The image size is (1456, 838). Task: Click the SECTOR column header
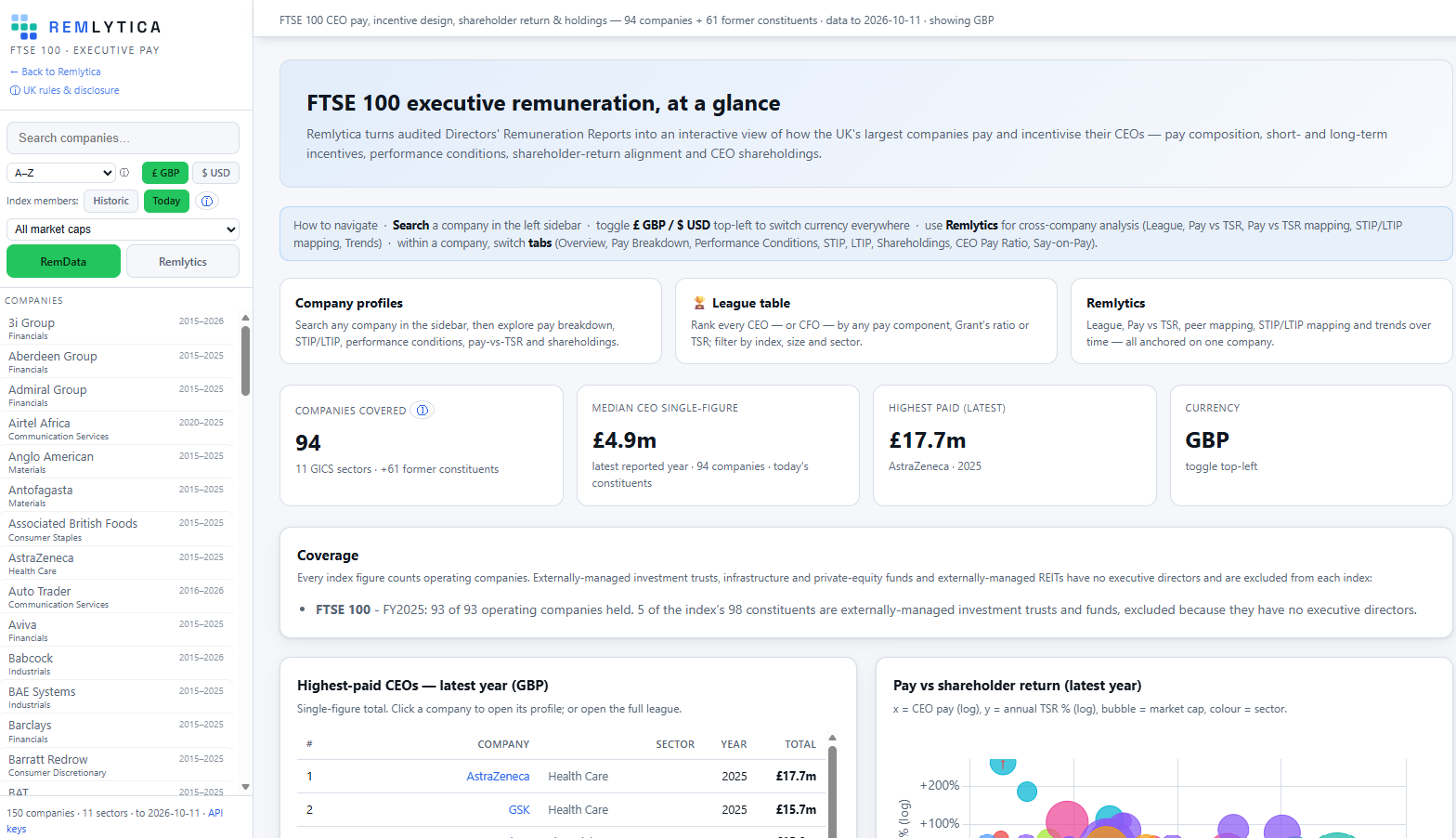675,744
